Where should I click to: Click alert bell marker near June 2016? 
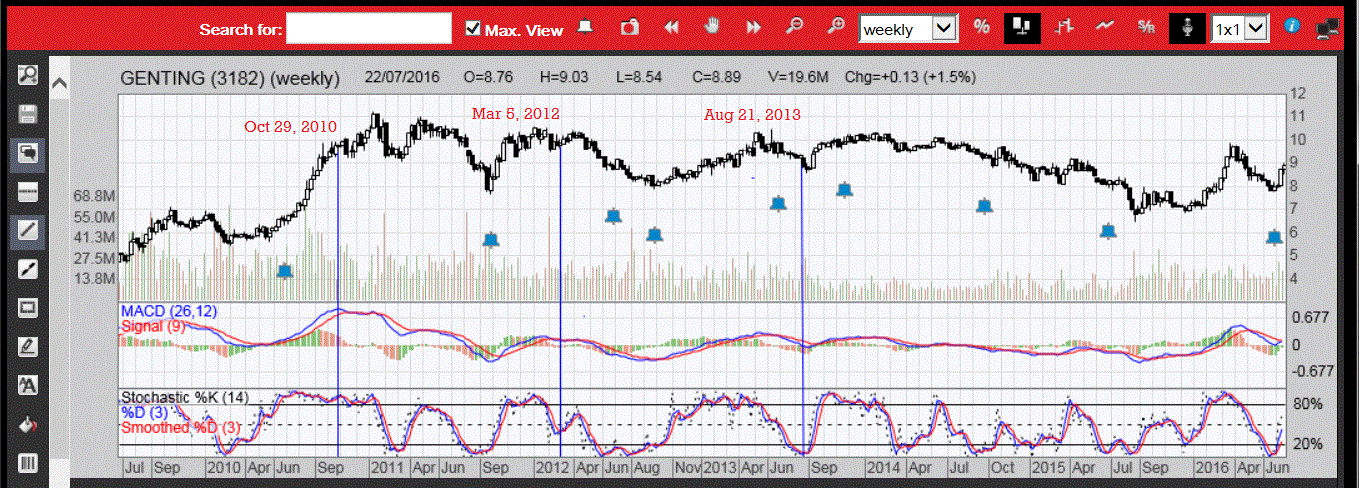coord(1274,237)
